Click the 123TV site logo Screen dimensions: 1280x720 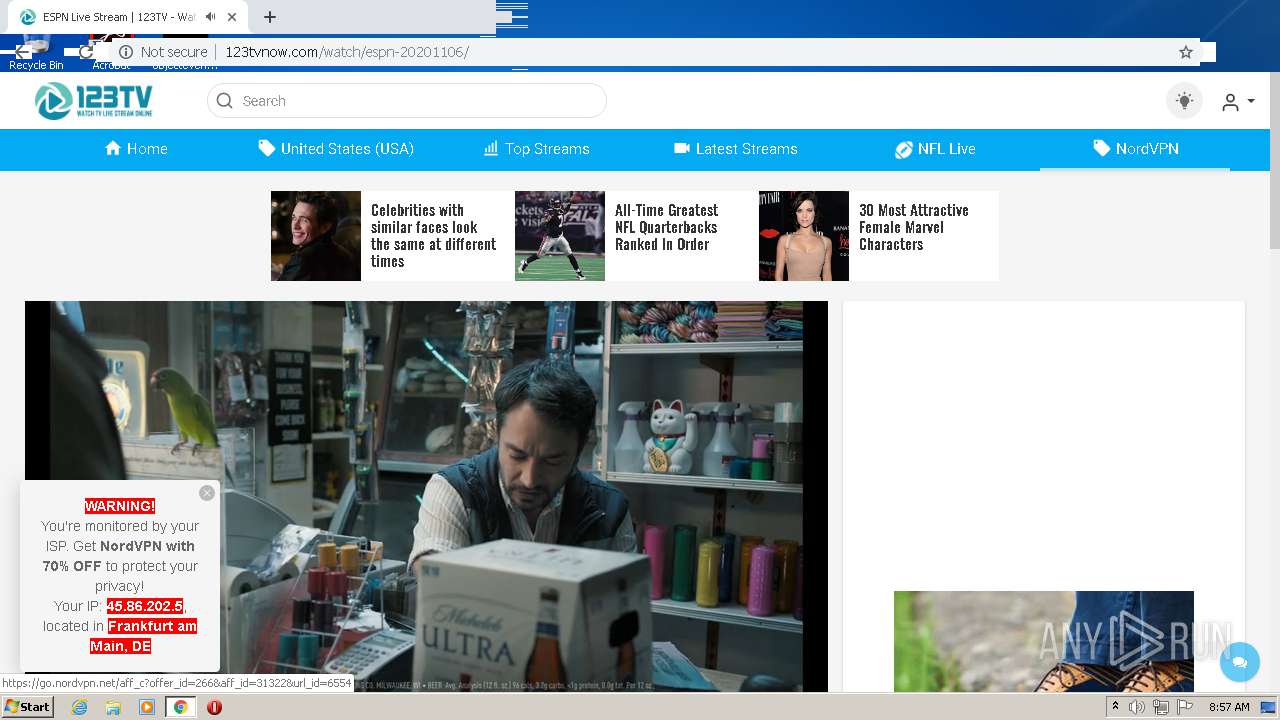click(x=94, y=101)
